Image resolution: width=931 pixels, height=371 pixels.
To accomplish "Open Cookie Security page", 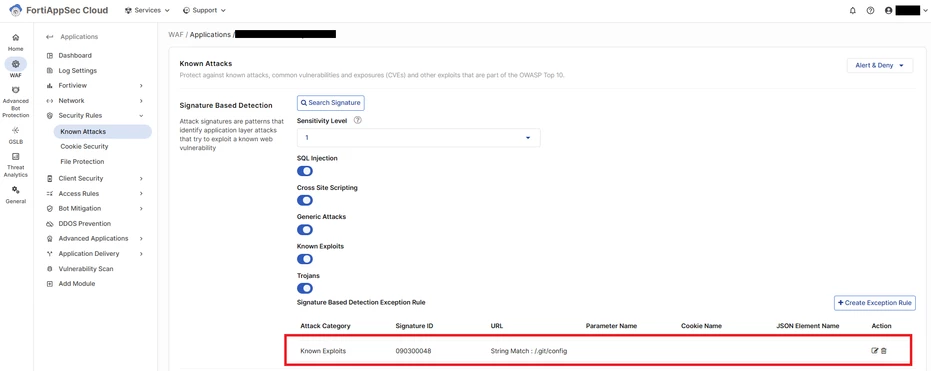I will (84, 146).
